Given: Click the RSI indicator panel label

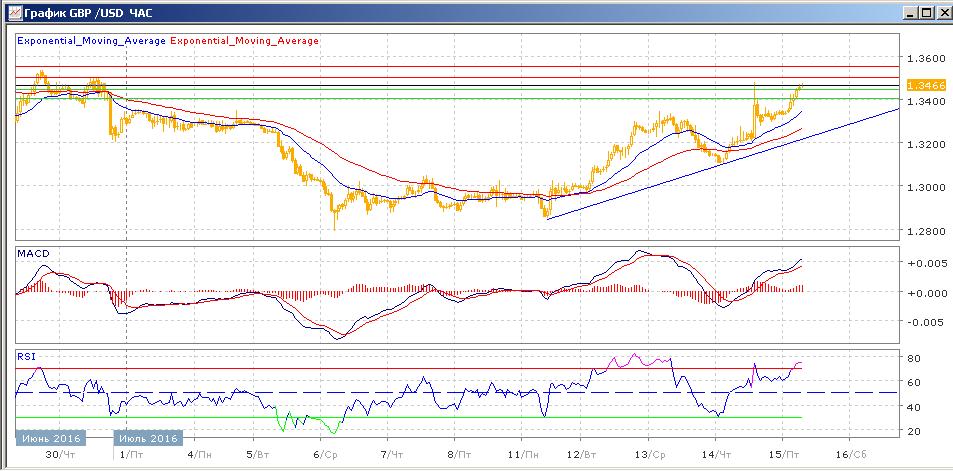Looking at the screenshot, I should (x=26, y=354).
